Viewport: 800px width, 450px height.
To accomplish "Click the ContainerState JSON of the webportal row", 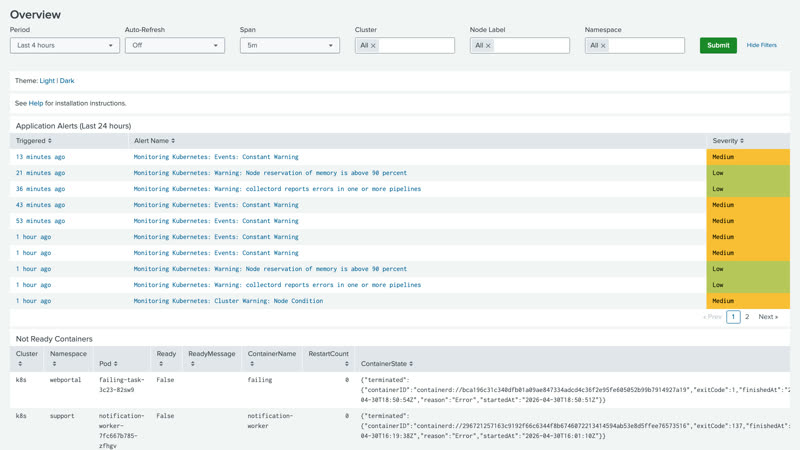I will pos(575,390).
